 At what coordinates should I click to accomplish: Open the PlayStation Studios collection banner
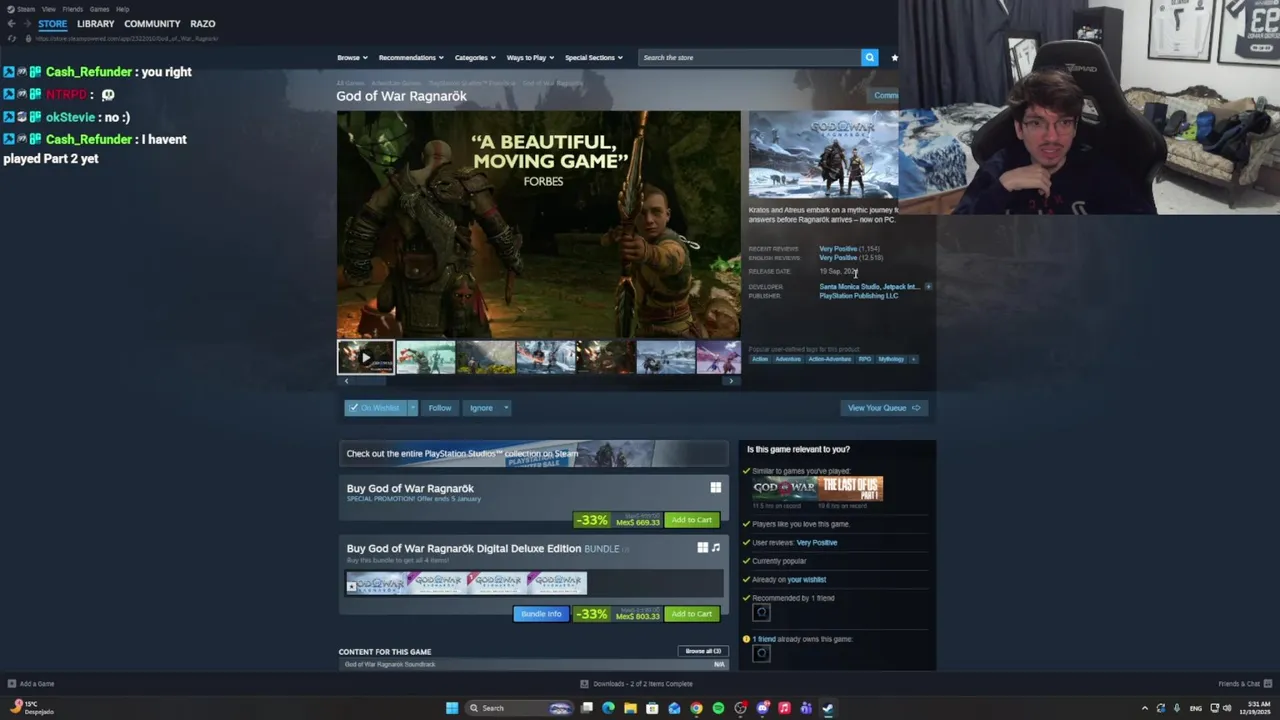tap(533, 454)
